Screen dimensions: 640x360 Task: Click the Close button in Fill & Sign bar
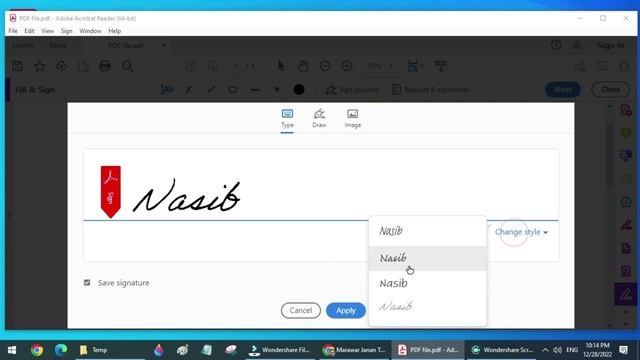[610, 89]
